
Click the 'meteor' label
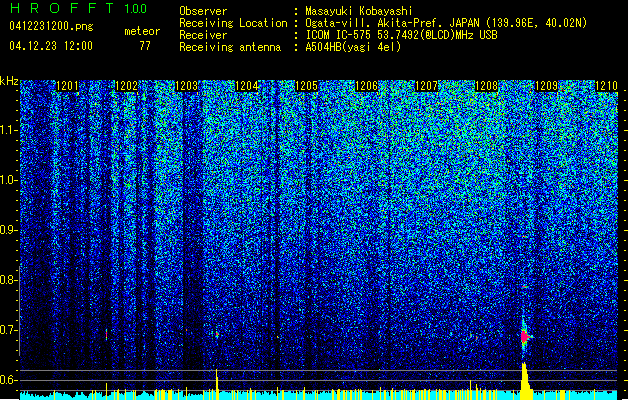click(142, 31)
